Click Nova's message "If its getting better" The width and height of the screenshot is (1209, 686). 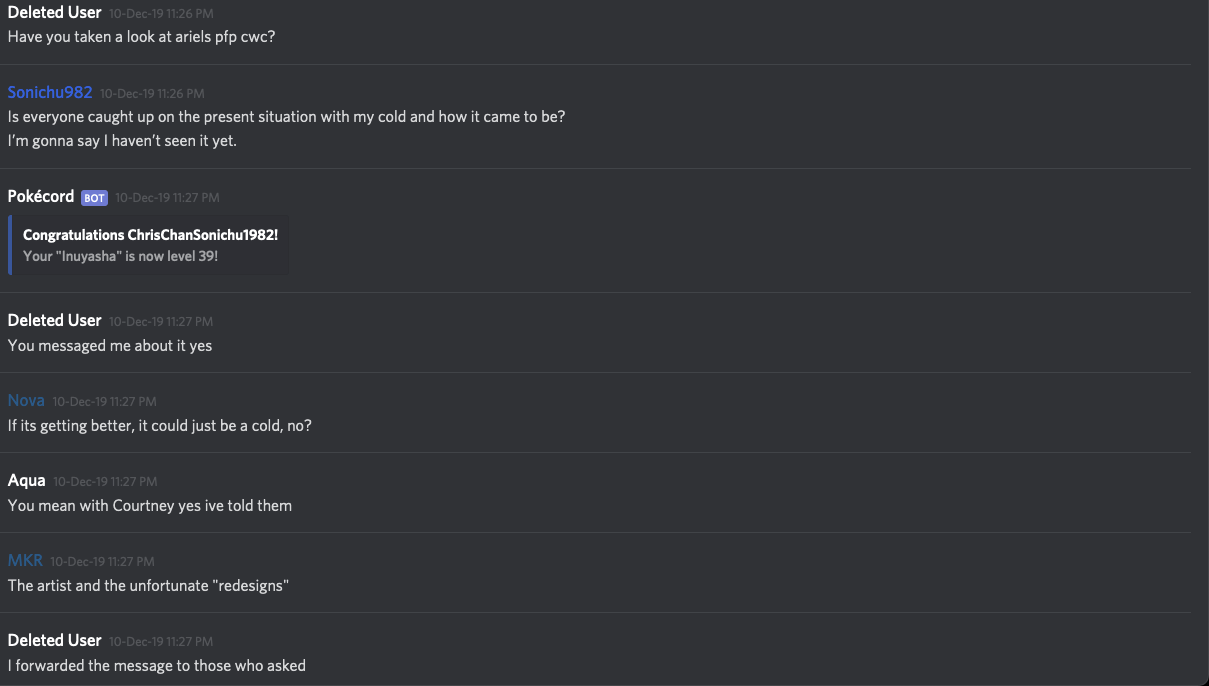(160, 425)
